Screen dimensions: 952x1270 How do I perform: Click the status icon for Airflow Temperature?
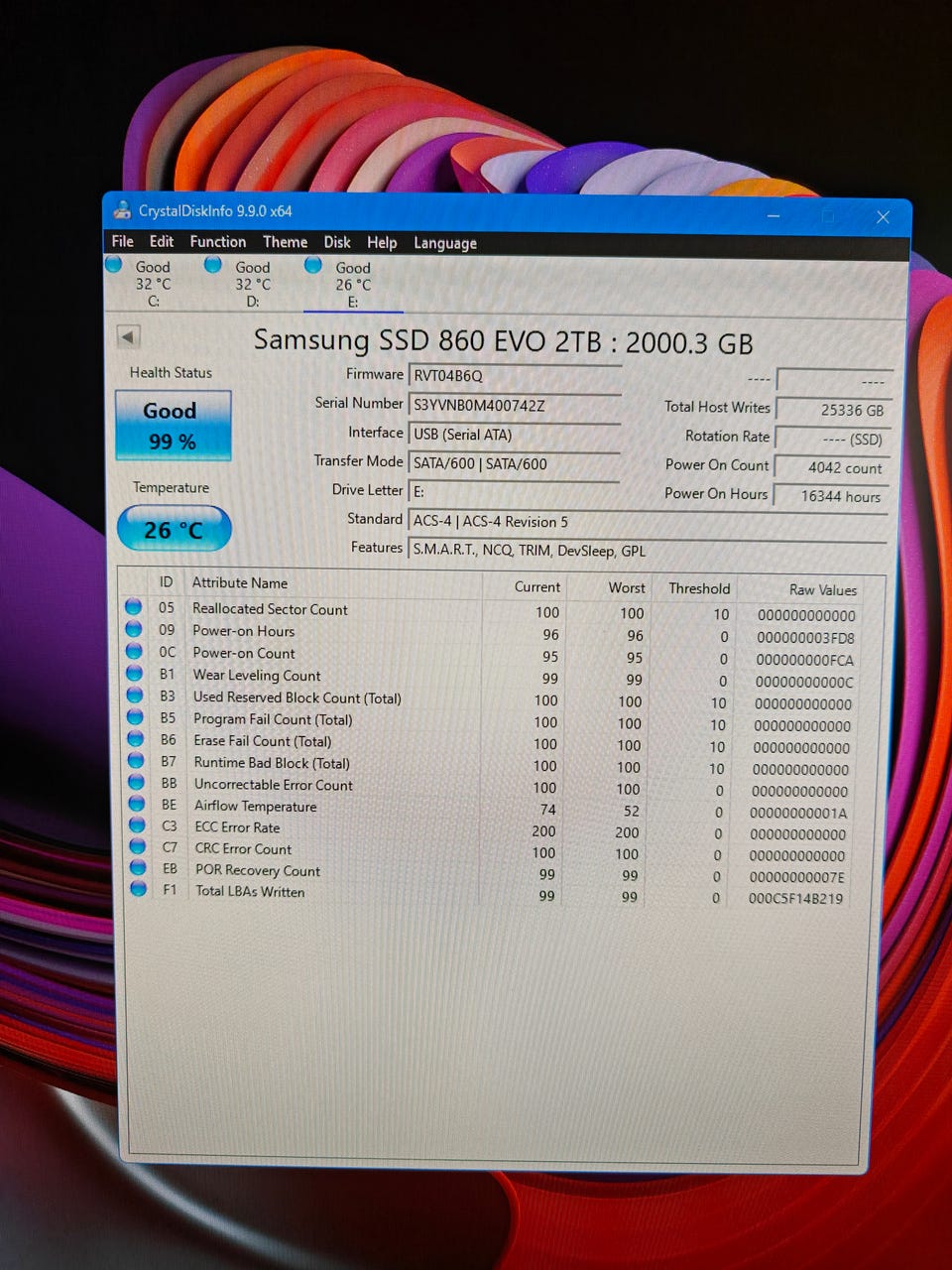pos(138,804)
